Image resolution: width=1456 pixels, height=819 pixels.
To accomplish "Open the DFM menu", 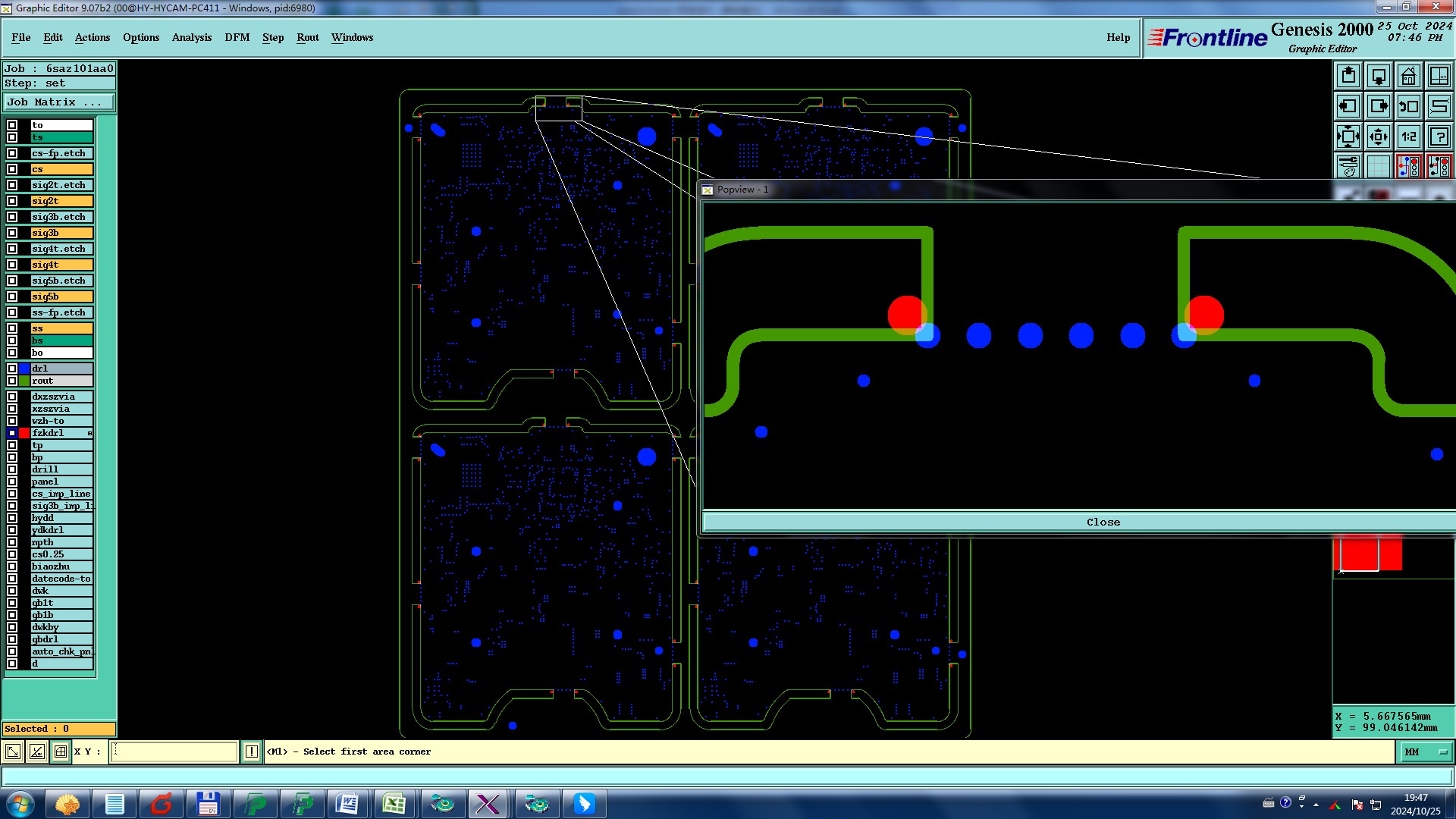I will (x=237, y=37).
